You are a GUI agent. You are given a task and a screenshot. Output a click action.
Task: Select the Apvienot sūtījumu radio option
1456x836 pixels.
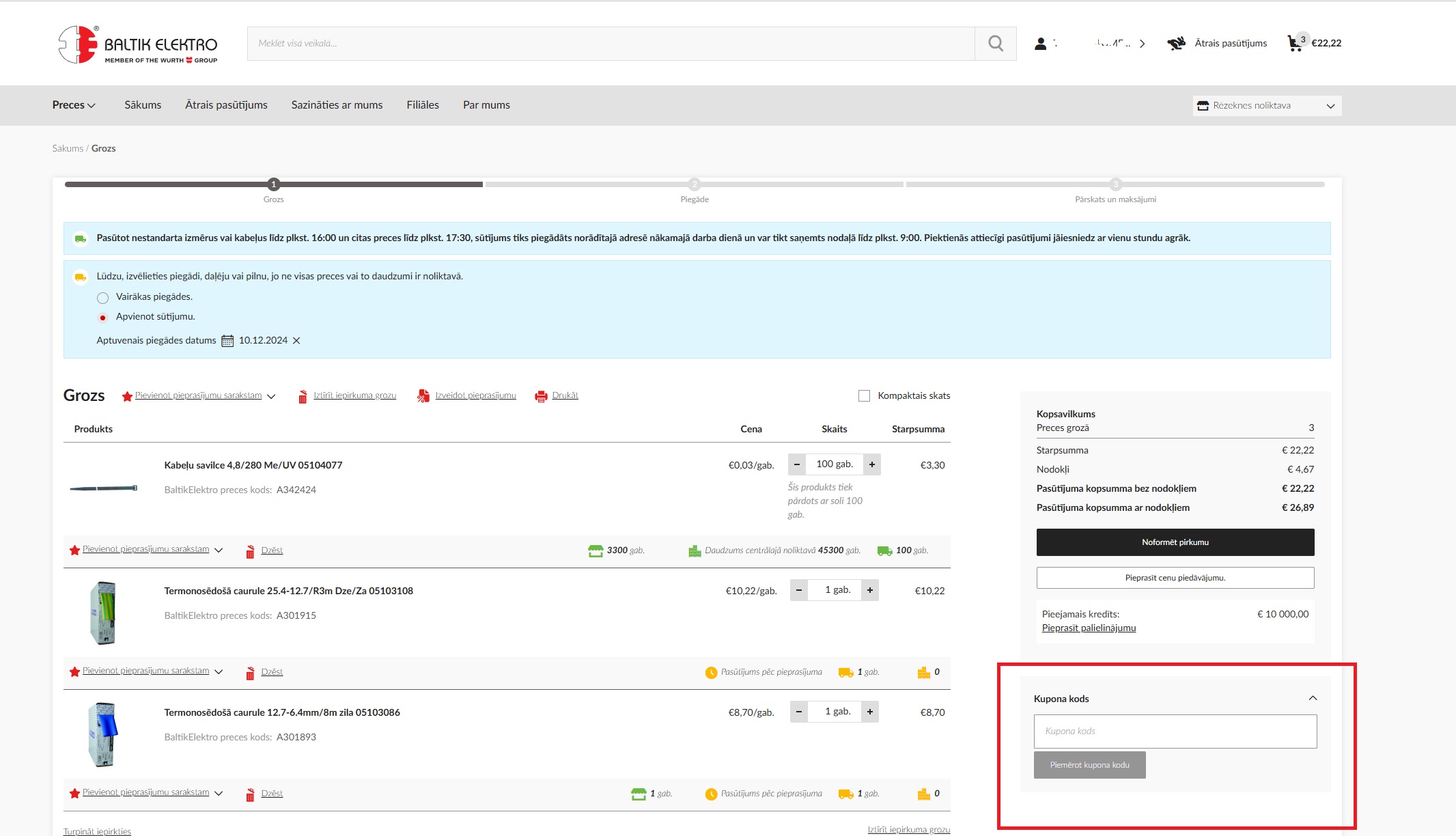(x=102, y=318)
